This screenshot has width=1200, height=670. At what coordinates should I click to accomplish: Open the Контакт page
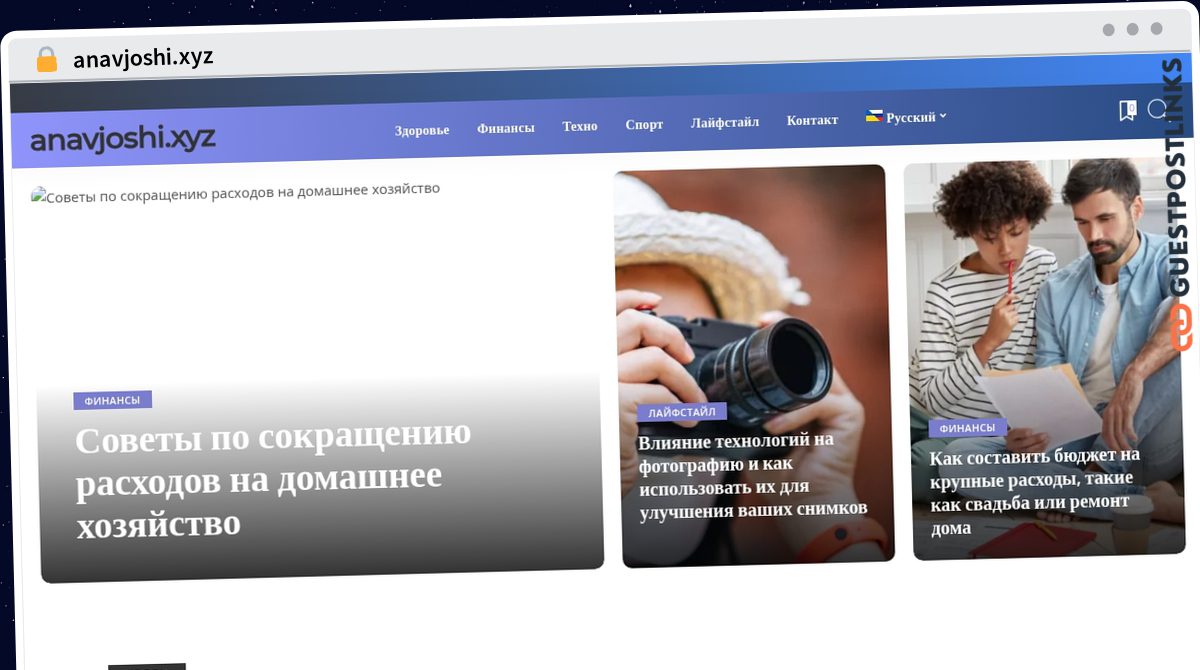(812, 120)
